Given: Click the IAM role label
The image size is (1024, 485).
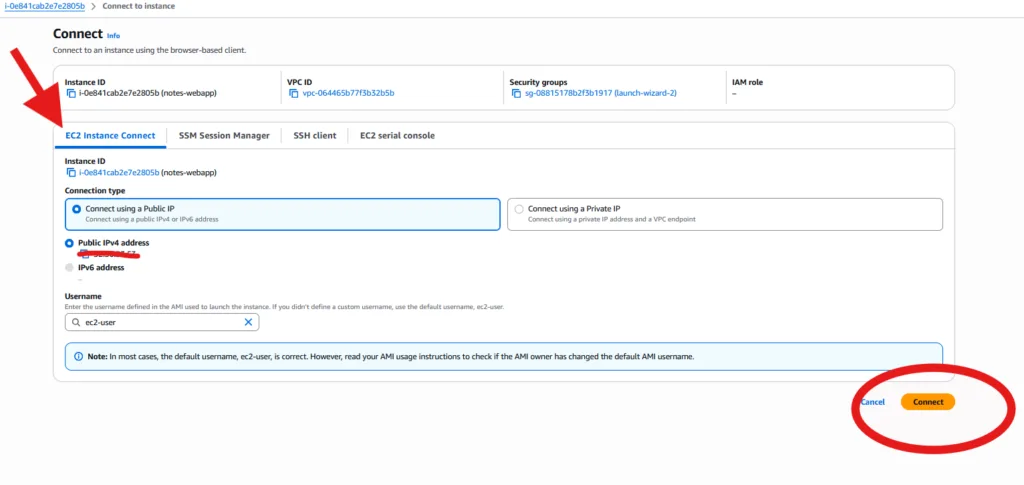Looking at the screenshot, I should coord(748,82).
